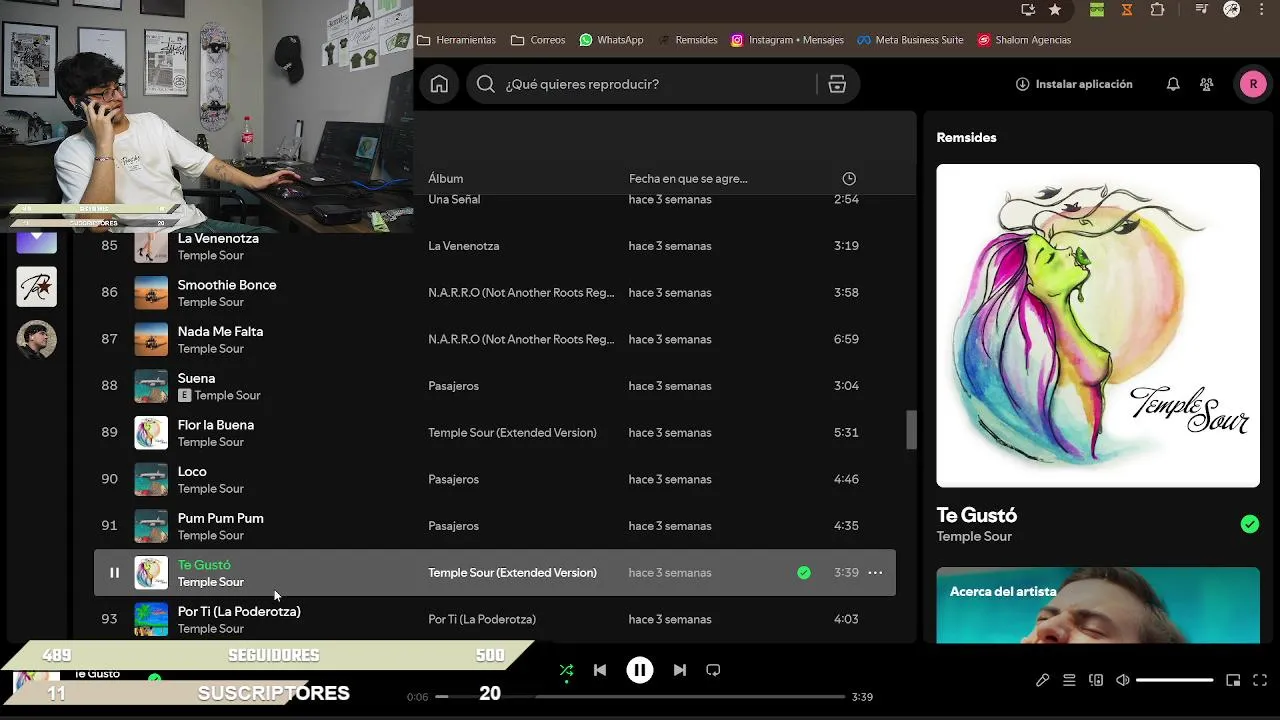Select the song Por Ti (La Poderotza)
Image resolution: width=1280 pixels, height=720 pixels.
pos(239,611)
